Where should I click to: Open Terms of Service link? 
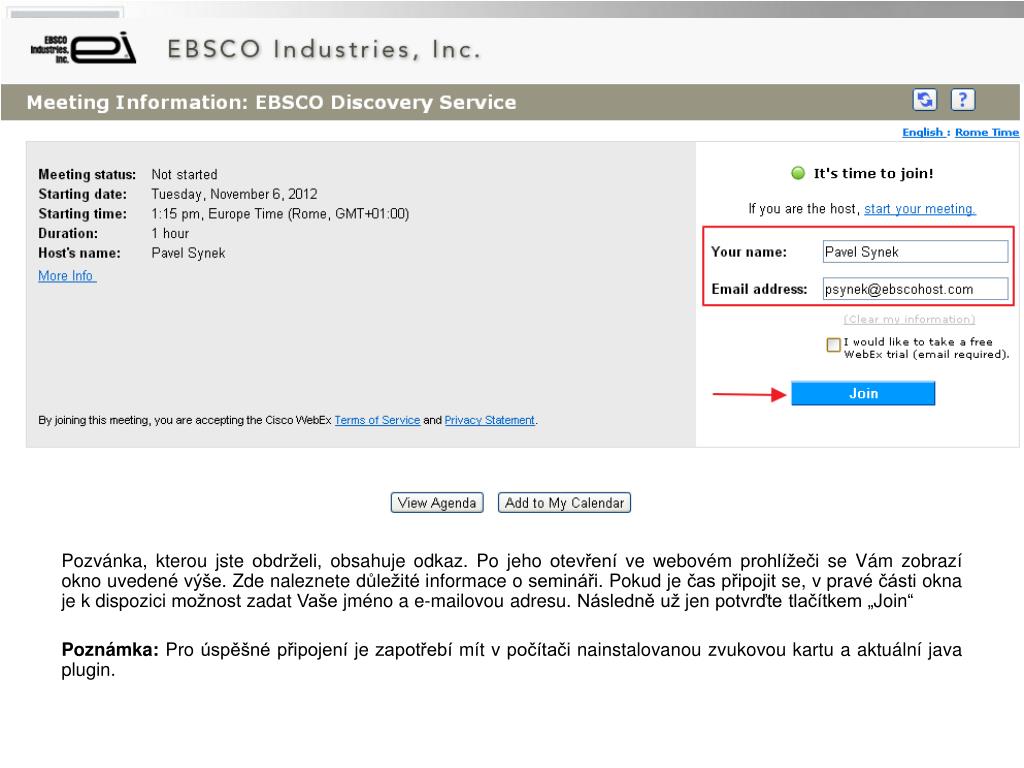pos(377,420)
